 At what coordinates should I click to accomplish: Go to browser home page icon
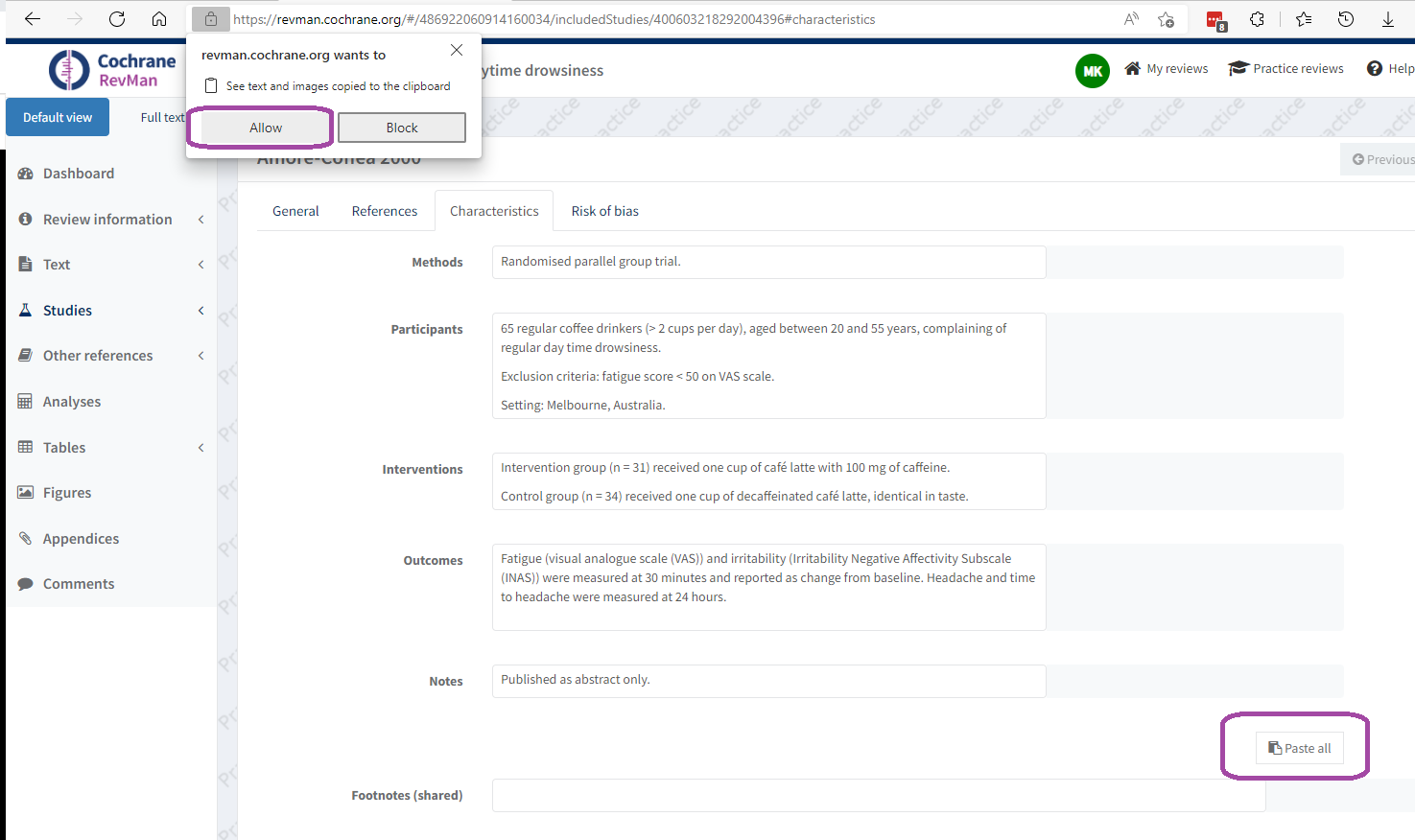[x=159, y=19]
